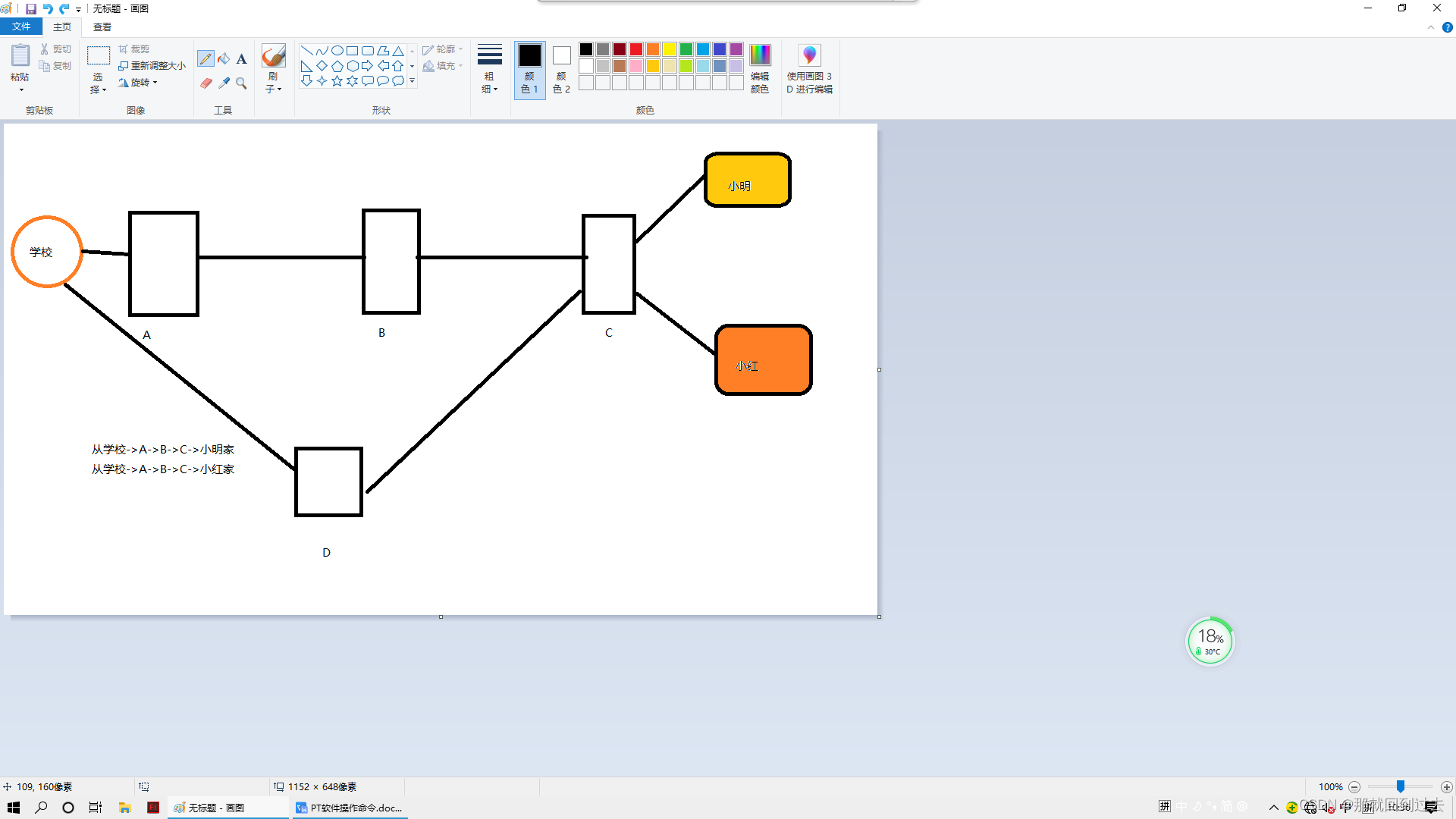Open PT软件操作命令.doc in taskbar
This screenshot has height=819, width=1456.
(x=349, y=808)
